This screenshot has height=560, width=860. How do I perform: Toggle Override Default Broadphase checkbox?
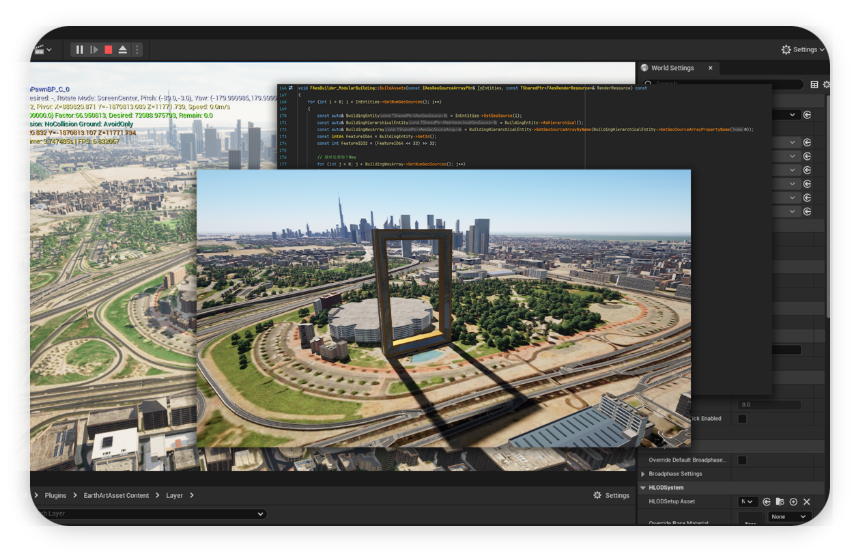point(742,460)
